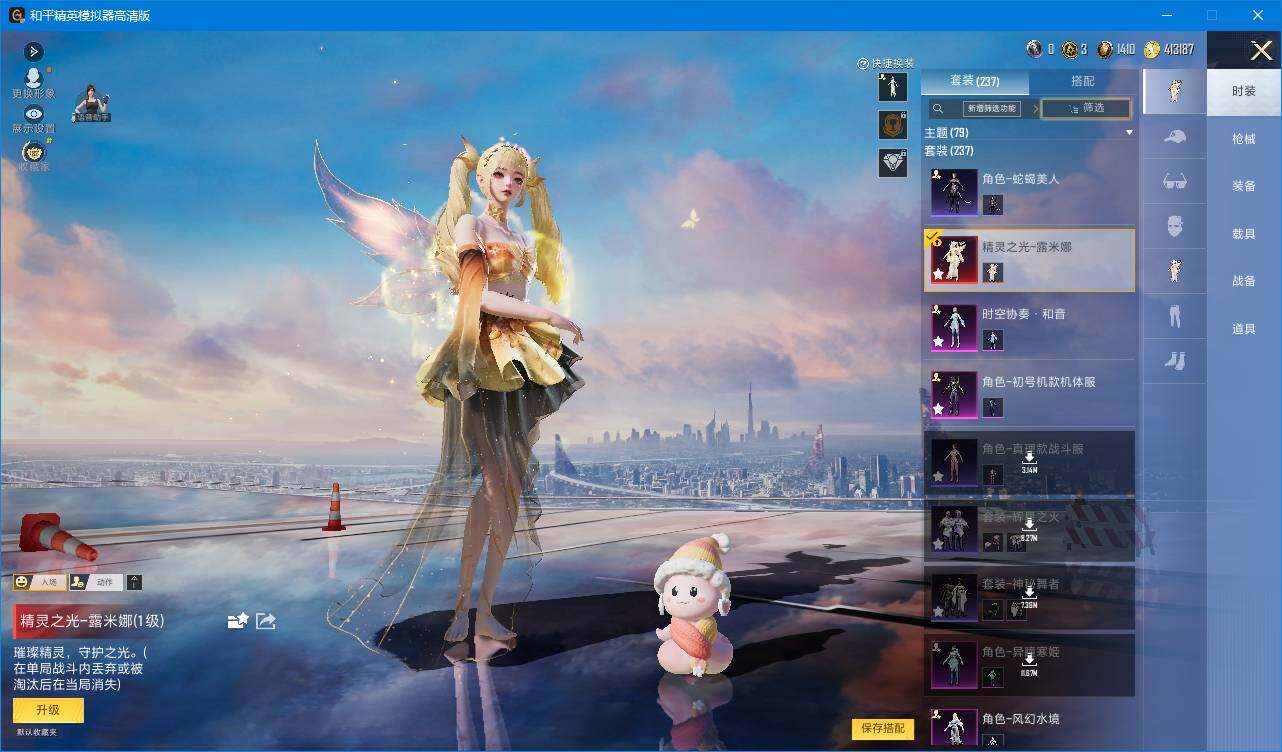The height and width of the screenshot is (752, 1282).
Task: Open 更换形象 (change appearance)
Action: pyautogui.click(x=34, y=82)
